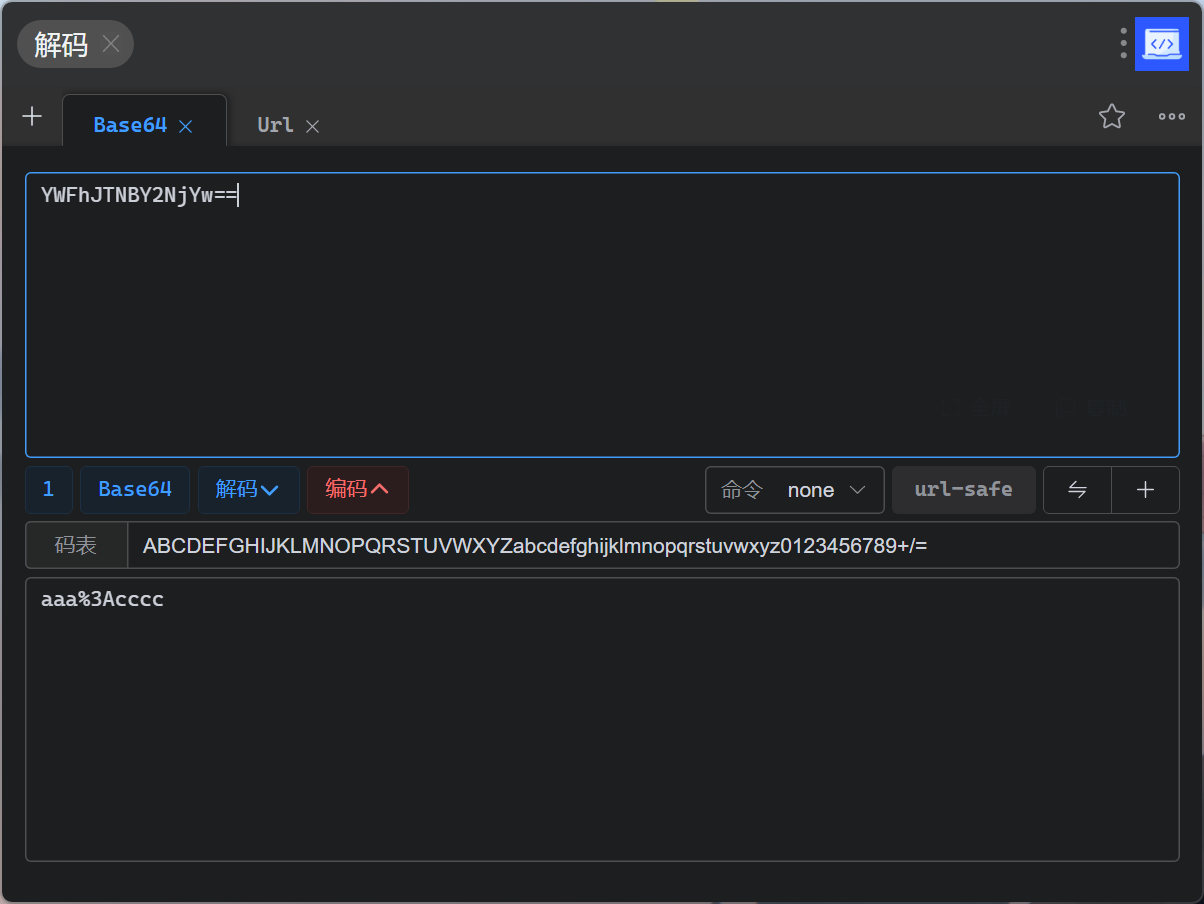Select the Base64 algorithm button
The height and width of the screenshot is (904, 1204).
pos(135,490)
